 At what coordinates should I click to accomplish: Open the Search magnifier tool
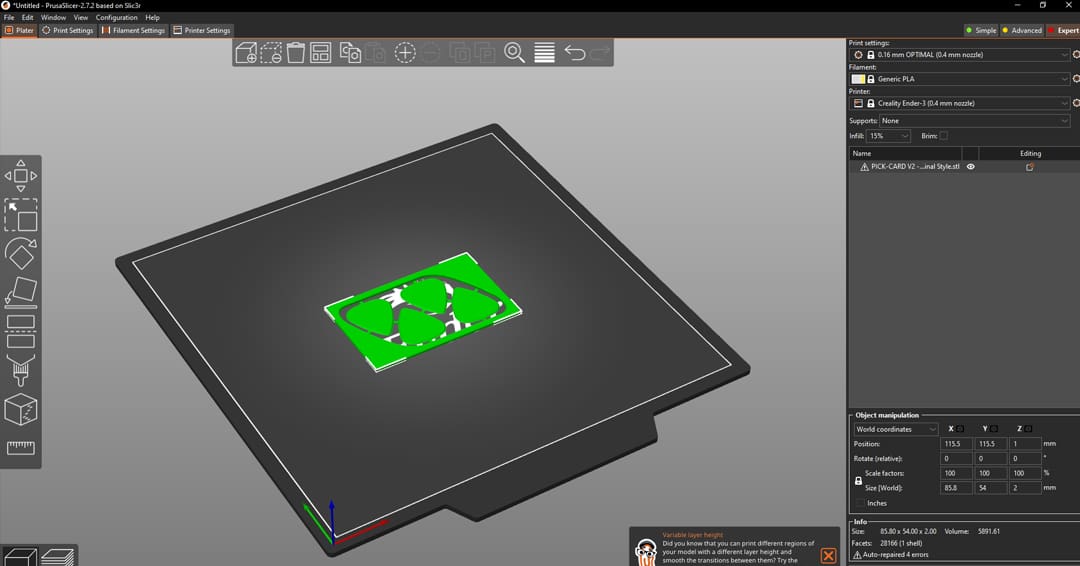514,53
